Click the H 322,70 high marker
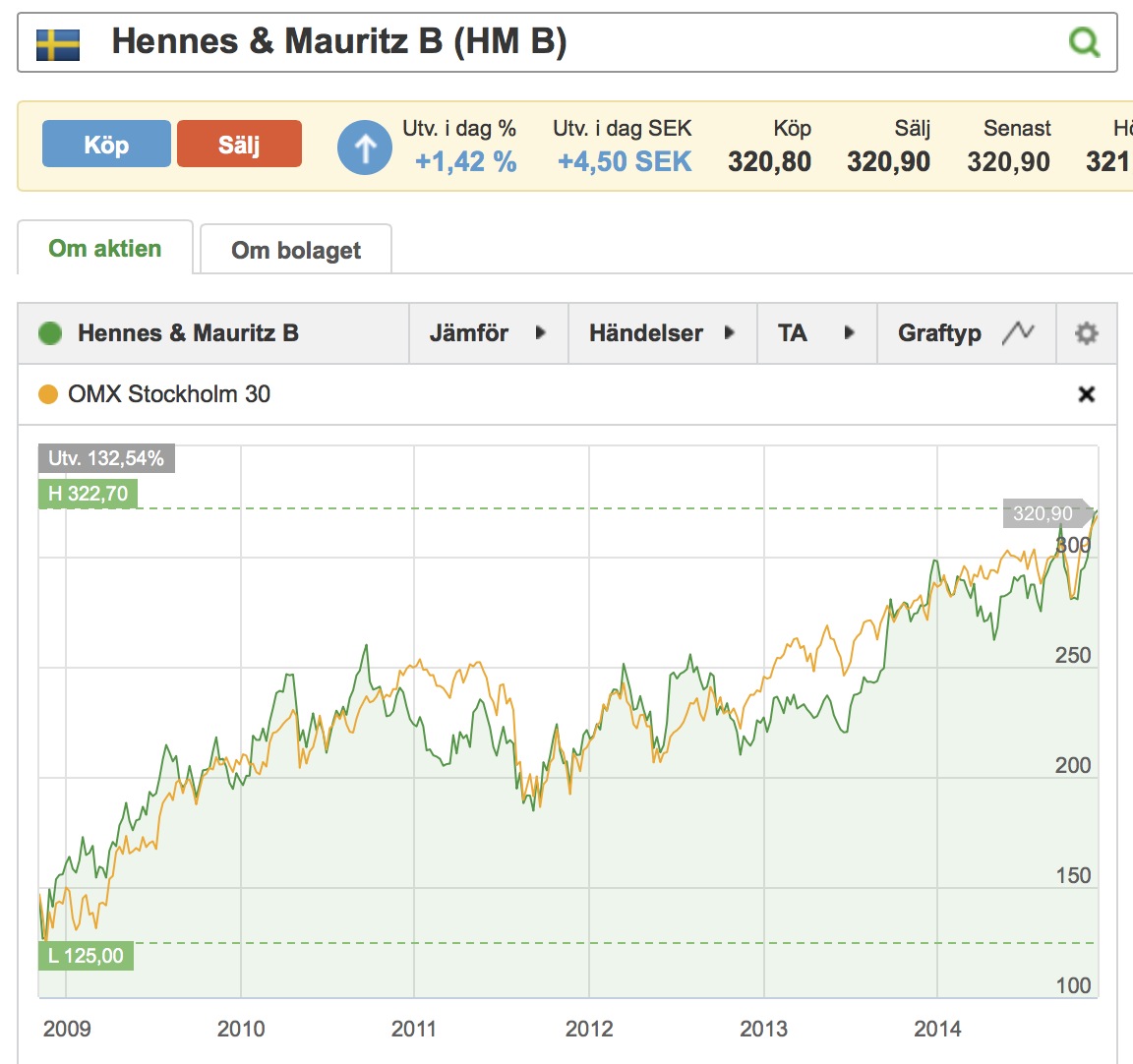Image resolution: width=1133 pixels, height=1064 pixels. pos(88,494)
